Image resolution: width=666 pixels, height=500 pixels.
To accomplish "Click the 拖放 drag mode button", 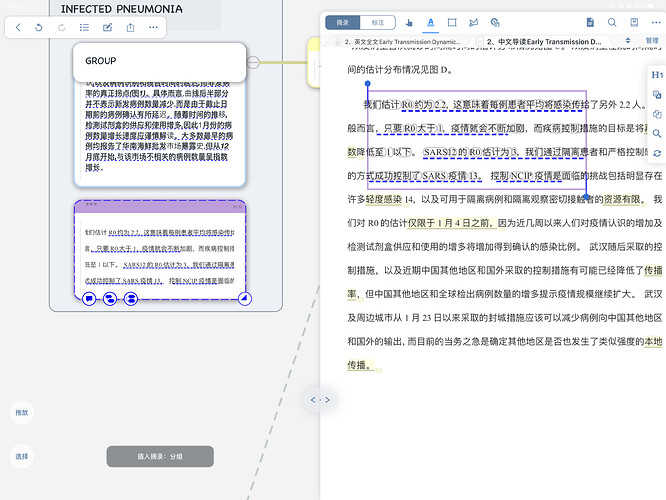I will pyautogui.click(x=22, y=412).
